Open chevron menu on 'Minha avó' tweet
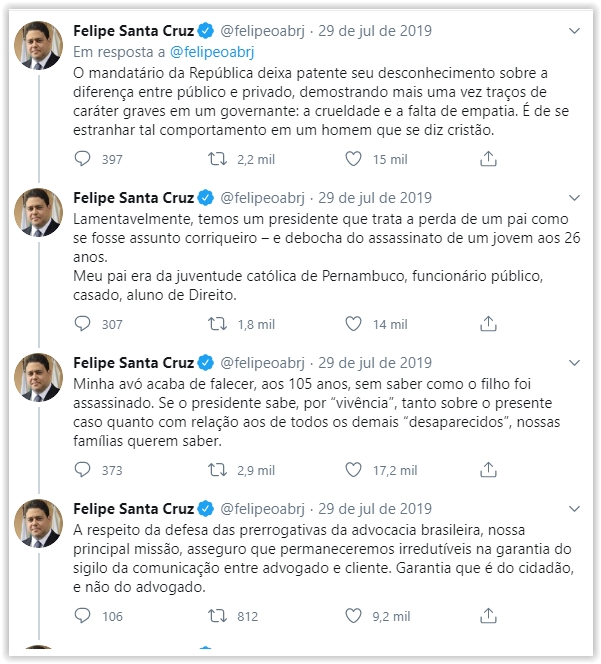 (574, 362)
